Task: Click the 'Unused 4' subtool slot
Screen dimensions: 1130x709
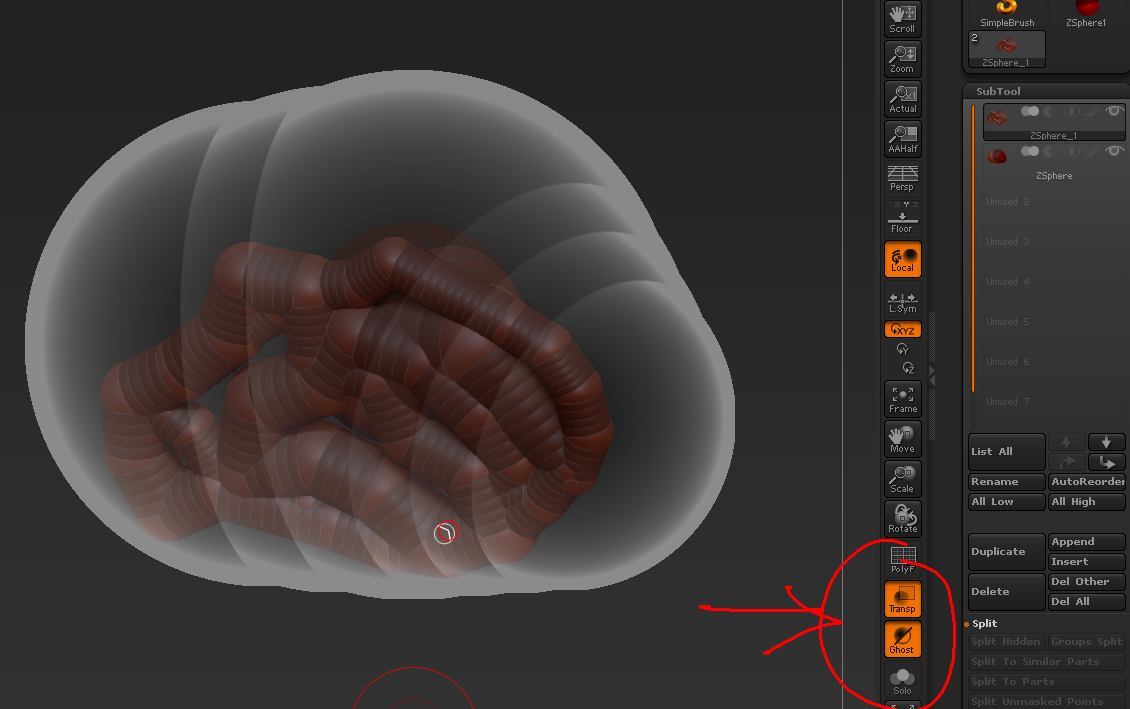Action: point(1054,282)
